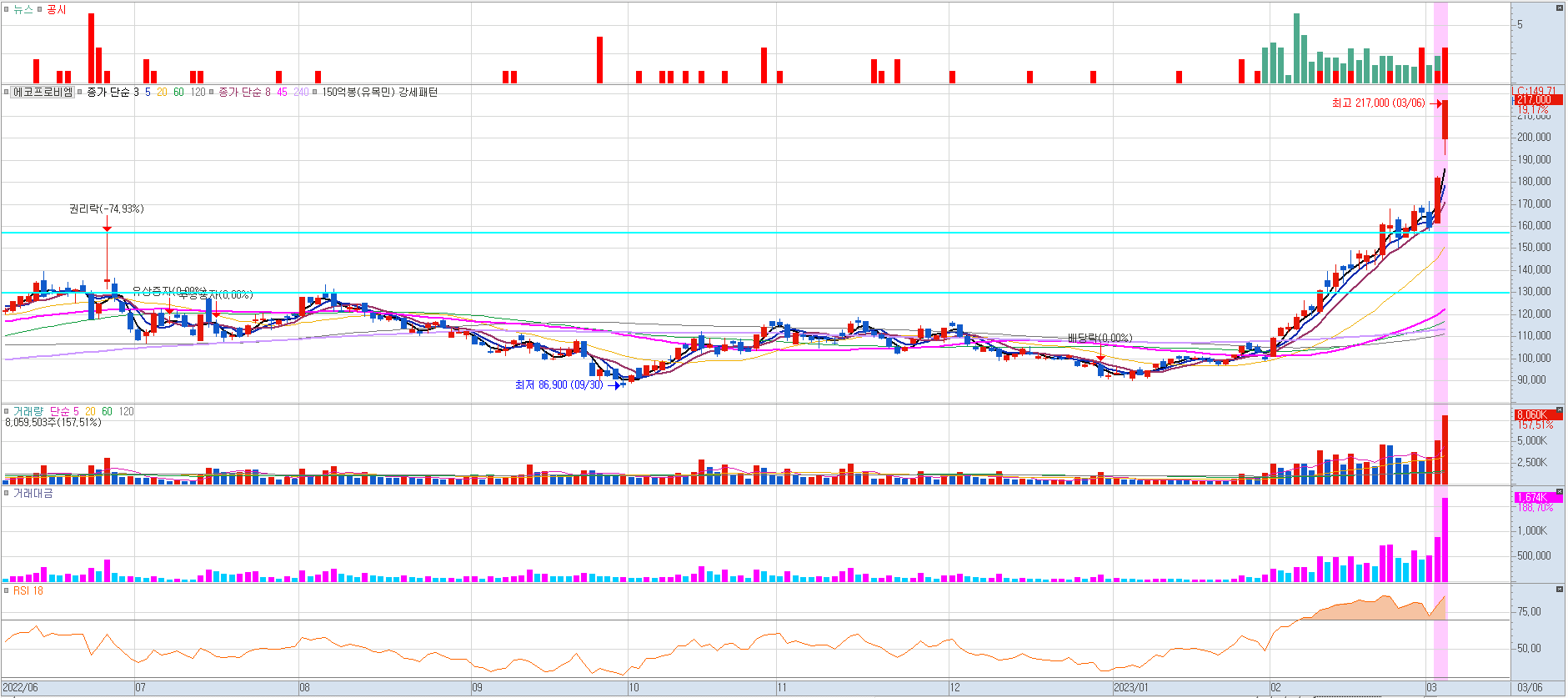Select the 45-period moving average legend
1568x698 pixels.
[x=282, y=92]
